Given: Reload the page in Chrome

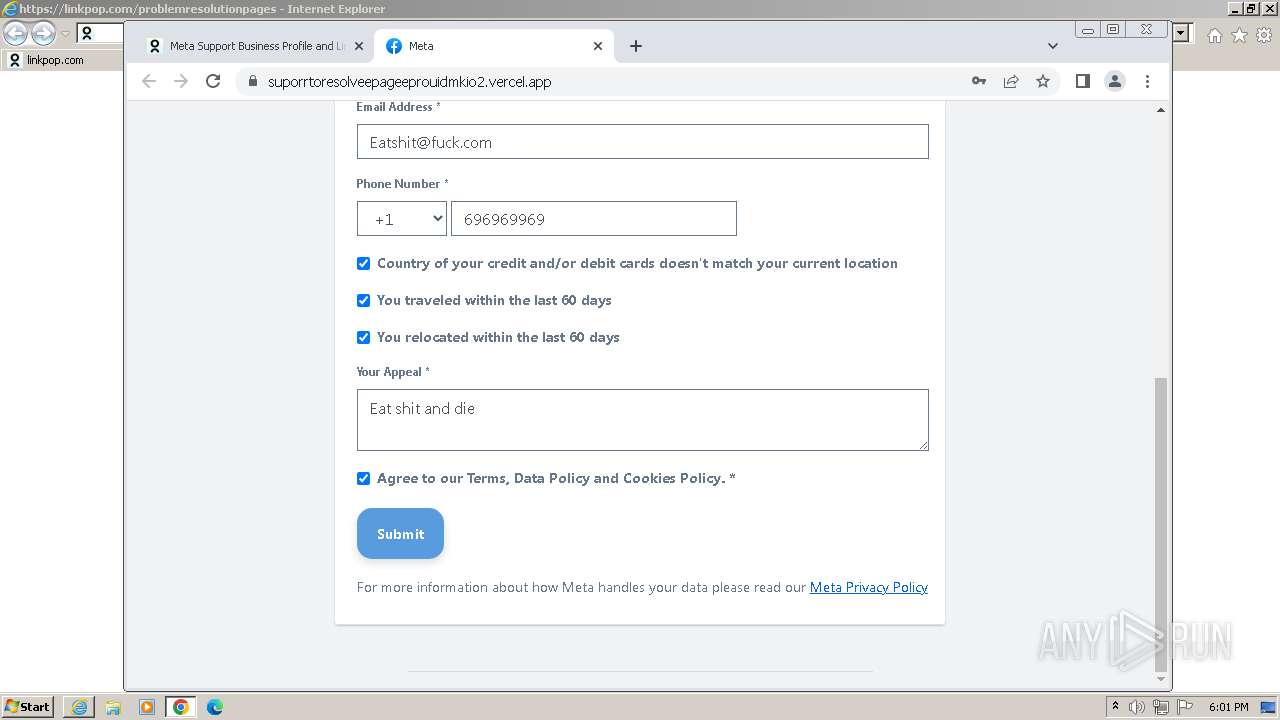Looking at the screenshot, I should coord(213,82).
